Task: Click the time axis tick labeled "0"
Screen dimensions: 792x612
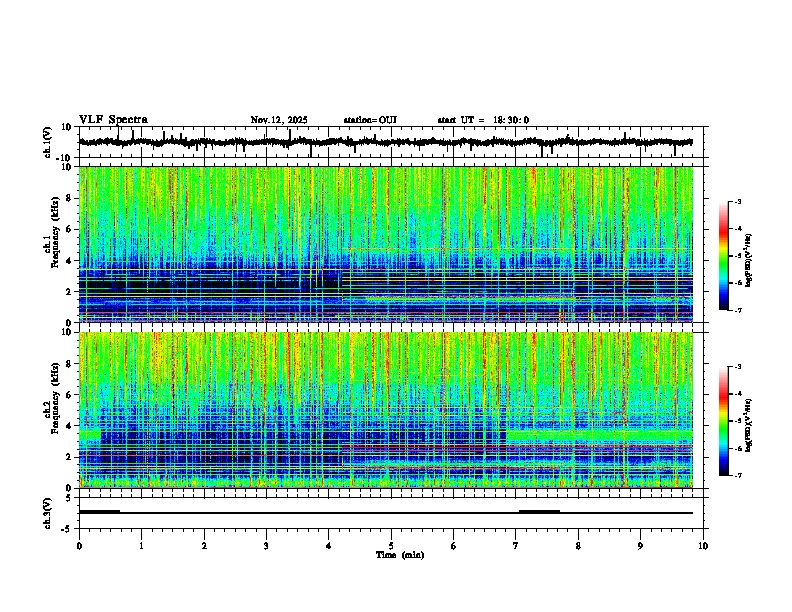Action: [79, 546]
